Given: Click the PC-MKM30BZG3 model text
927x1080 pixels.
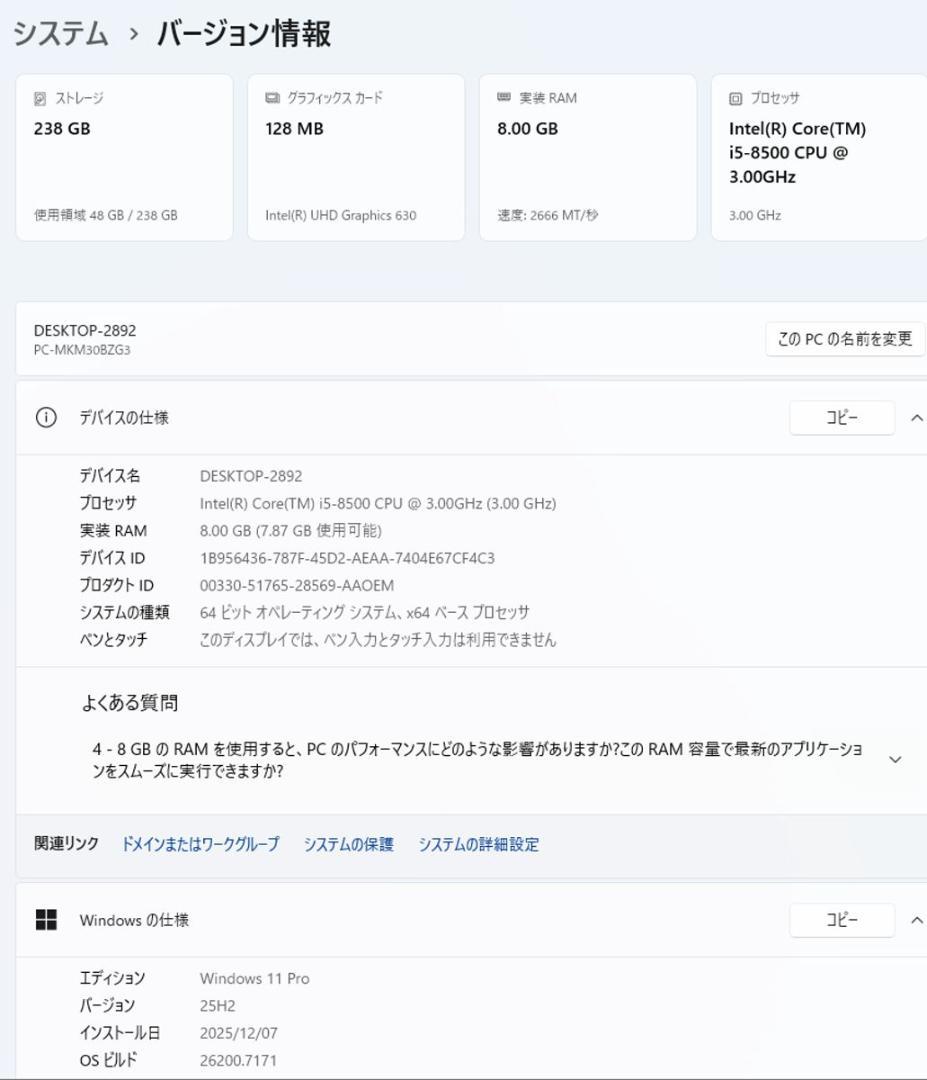Looking at the screenshot, I should 82,350.
